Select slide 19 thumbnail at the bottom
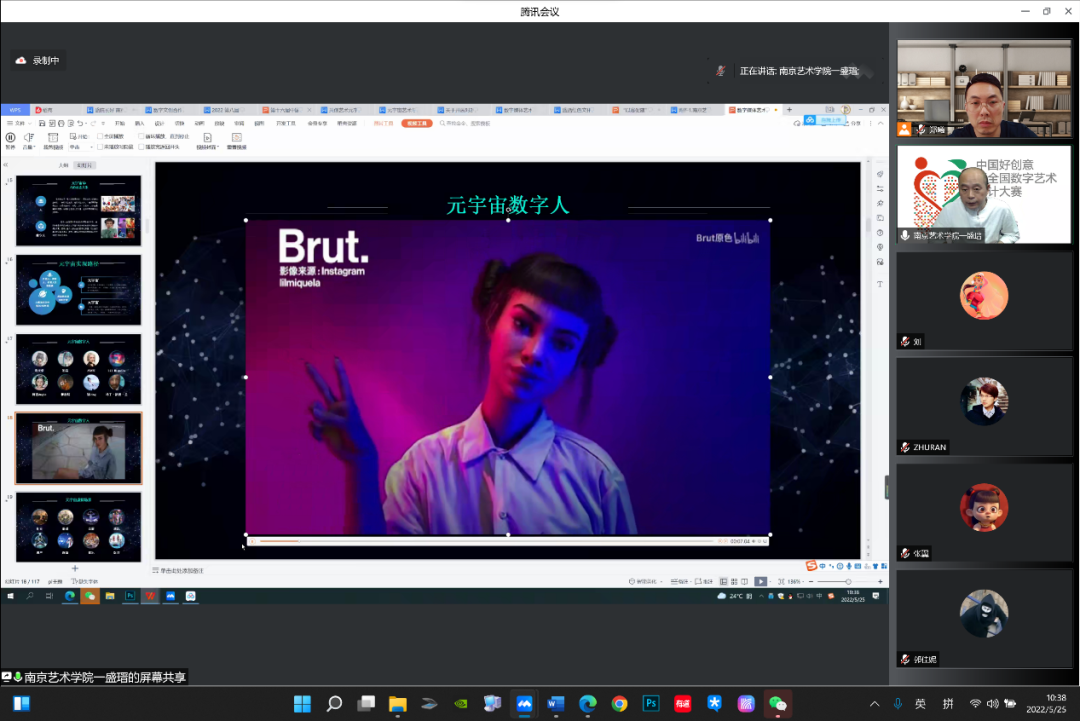 [x=79, y=527]
